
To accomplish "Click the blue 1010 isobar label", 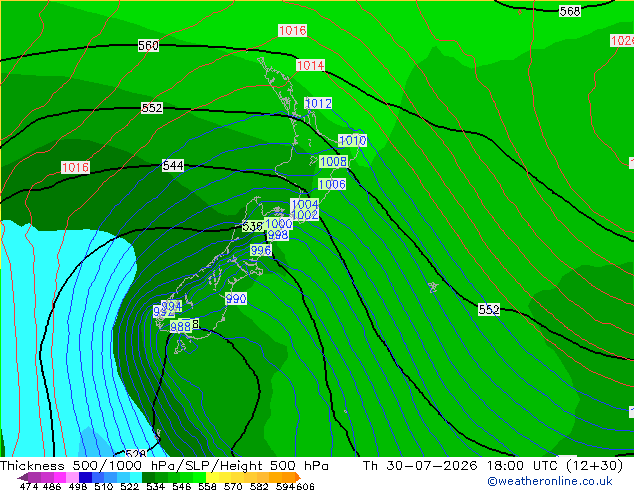I will coord(352,141).
